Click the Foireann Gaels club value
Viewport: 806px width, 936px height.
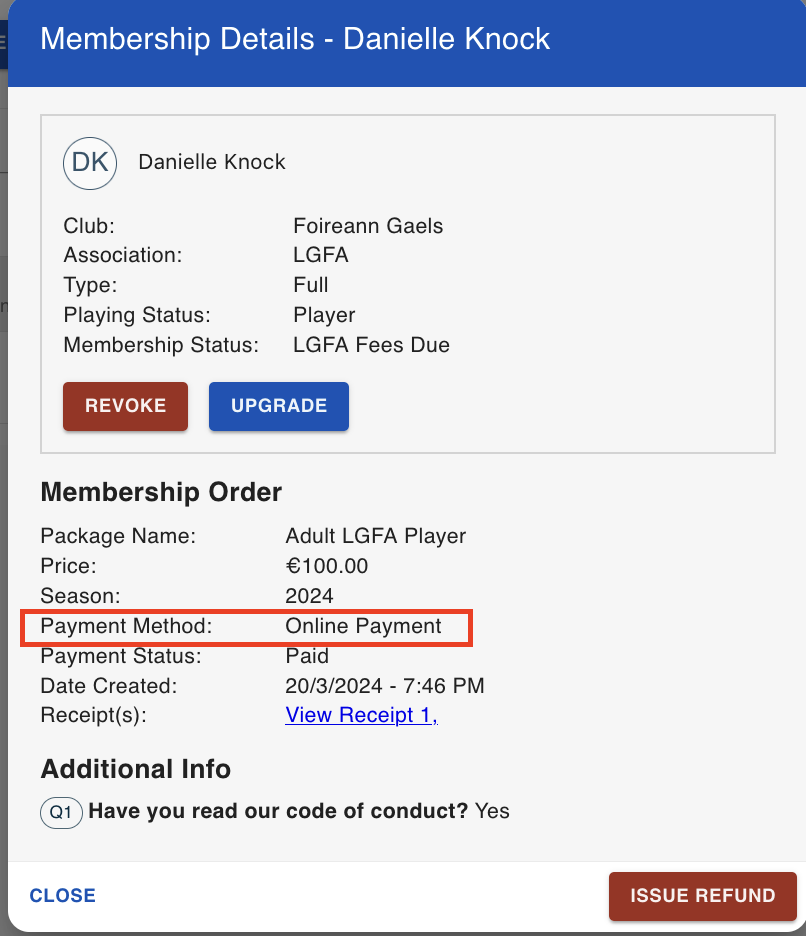coord(368,226)
